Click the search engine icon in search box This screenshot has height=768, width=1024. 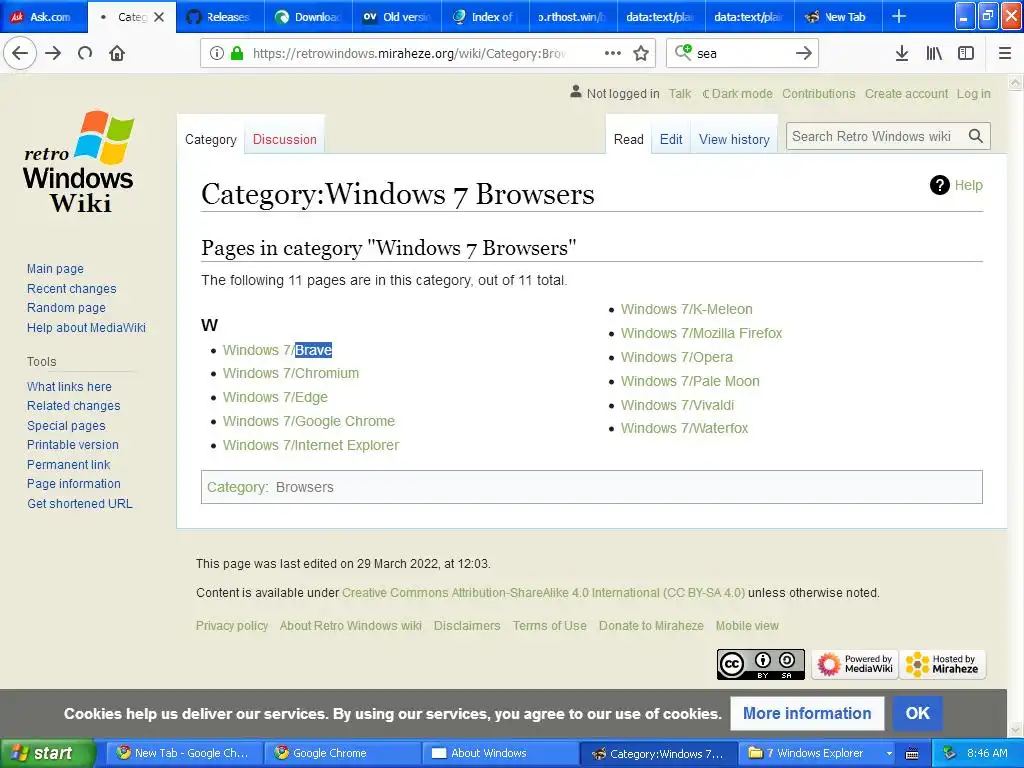point(683,52)
